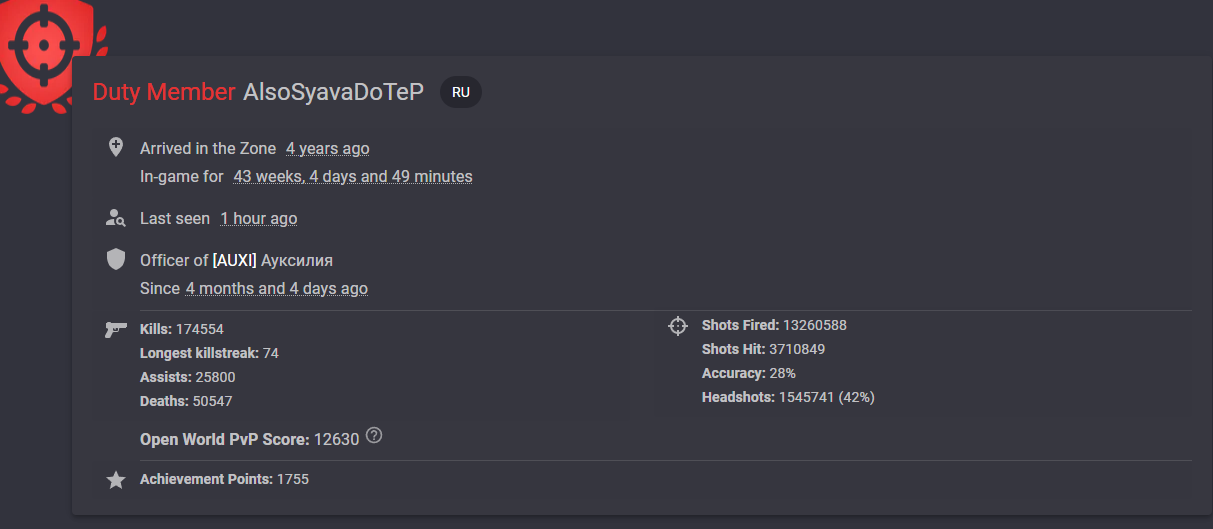
Task: Click the pistol icon beside Kills
Action: [x=116, y=329]
